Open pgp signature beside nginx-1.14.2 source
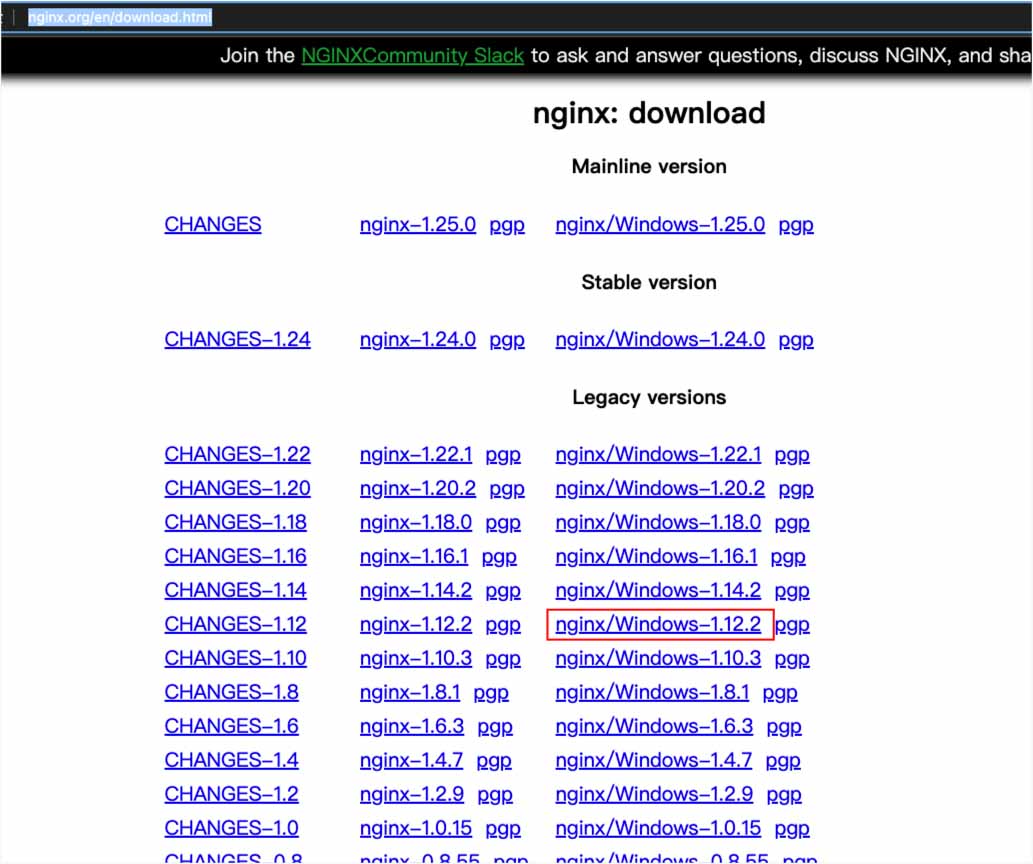1033x864 pixels. coord(503,592)
